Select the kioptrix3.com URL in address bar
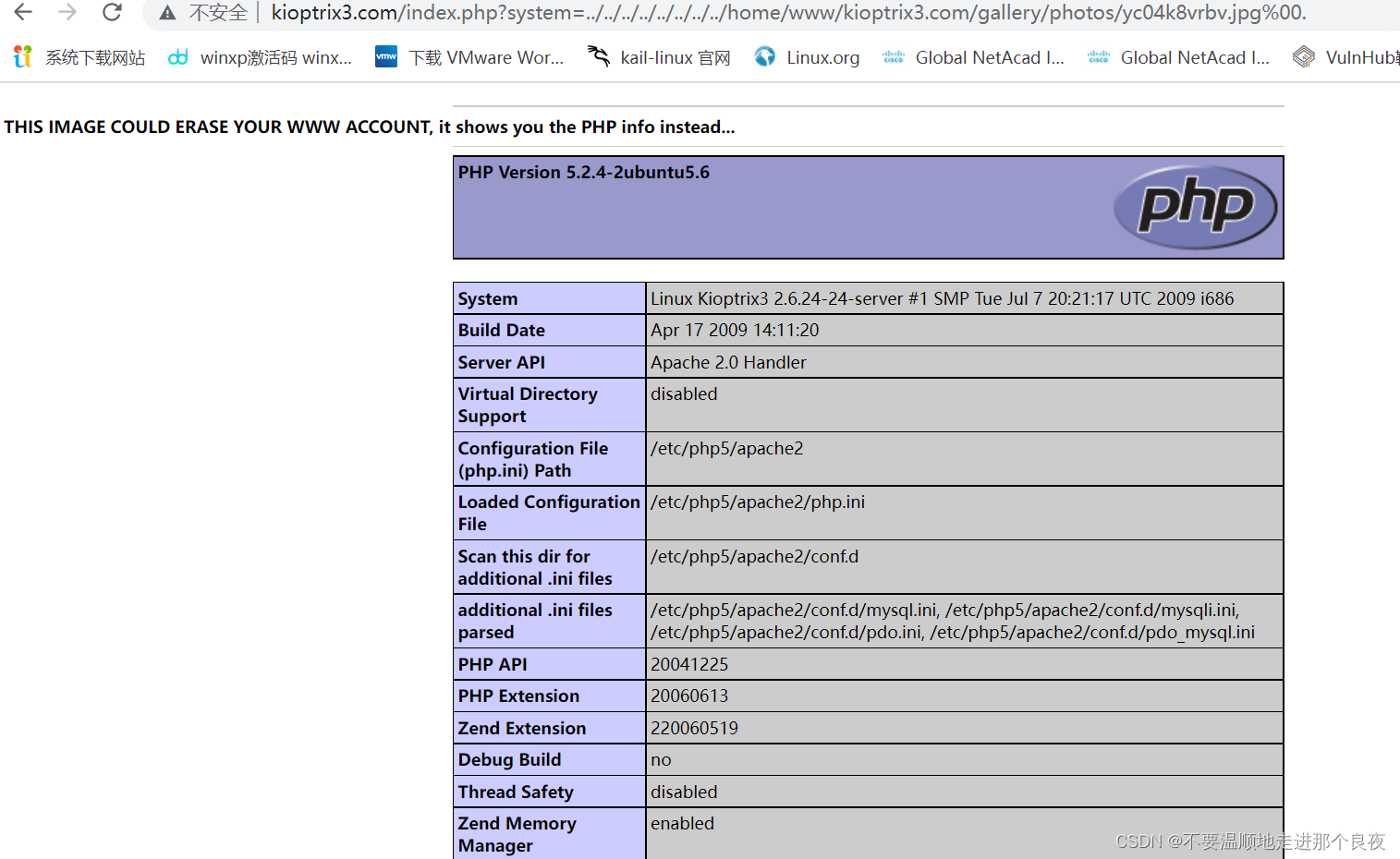This screenshot has height=859, width=1400. 788,13
